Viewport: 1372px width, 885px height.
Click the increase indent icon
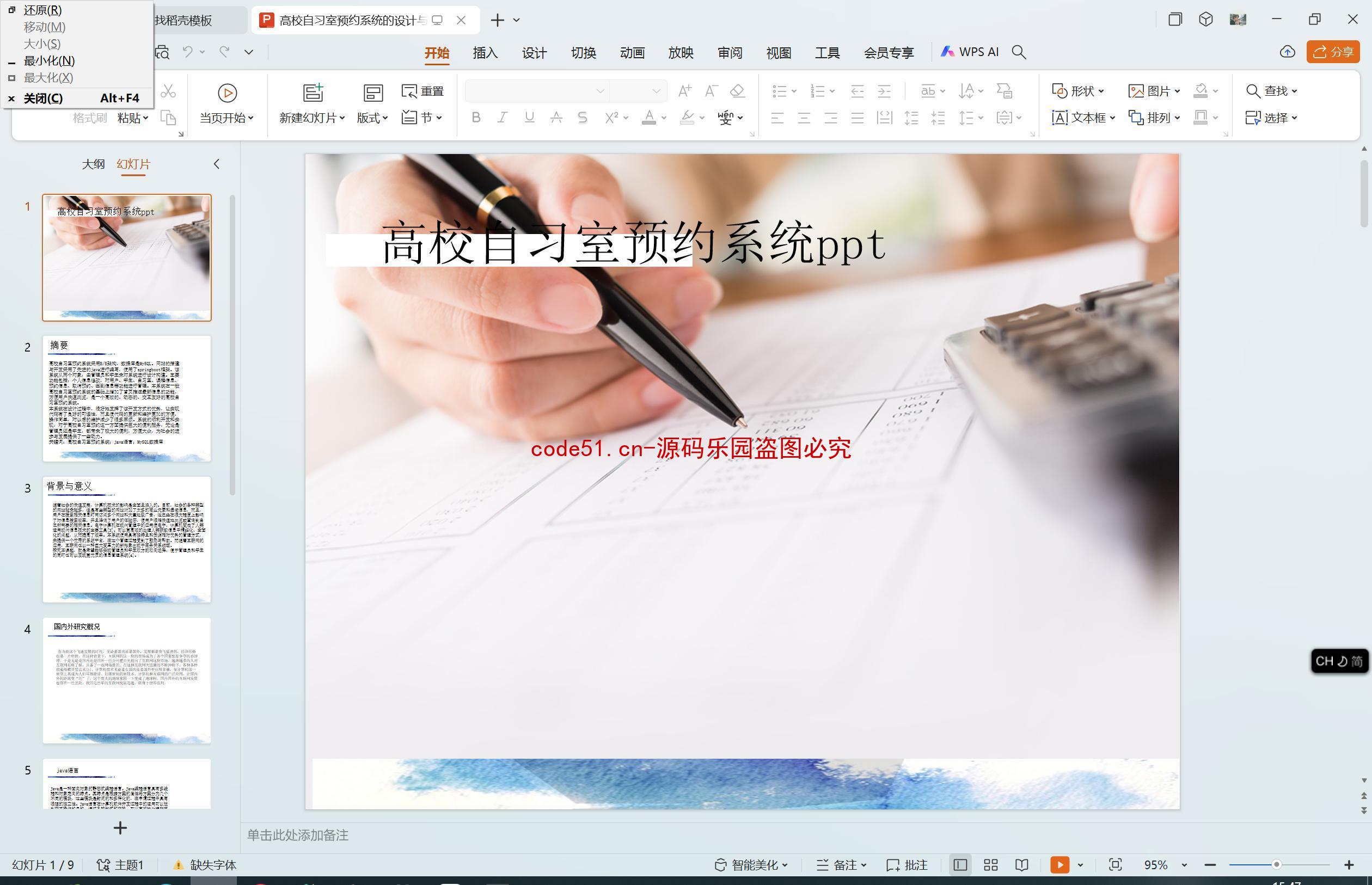[884, 91]
